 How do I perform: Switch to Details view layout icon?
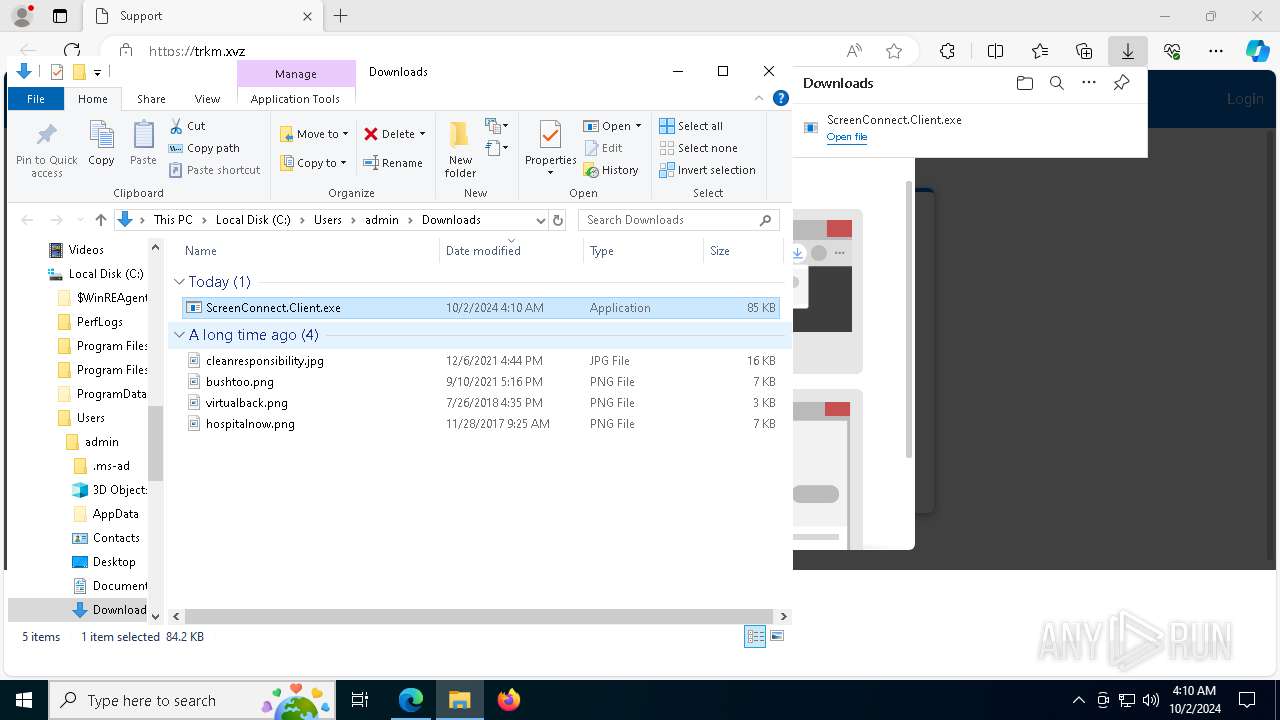(755, 637)
